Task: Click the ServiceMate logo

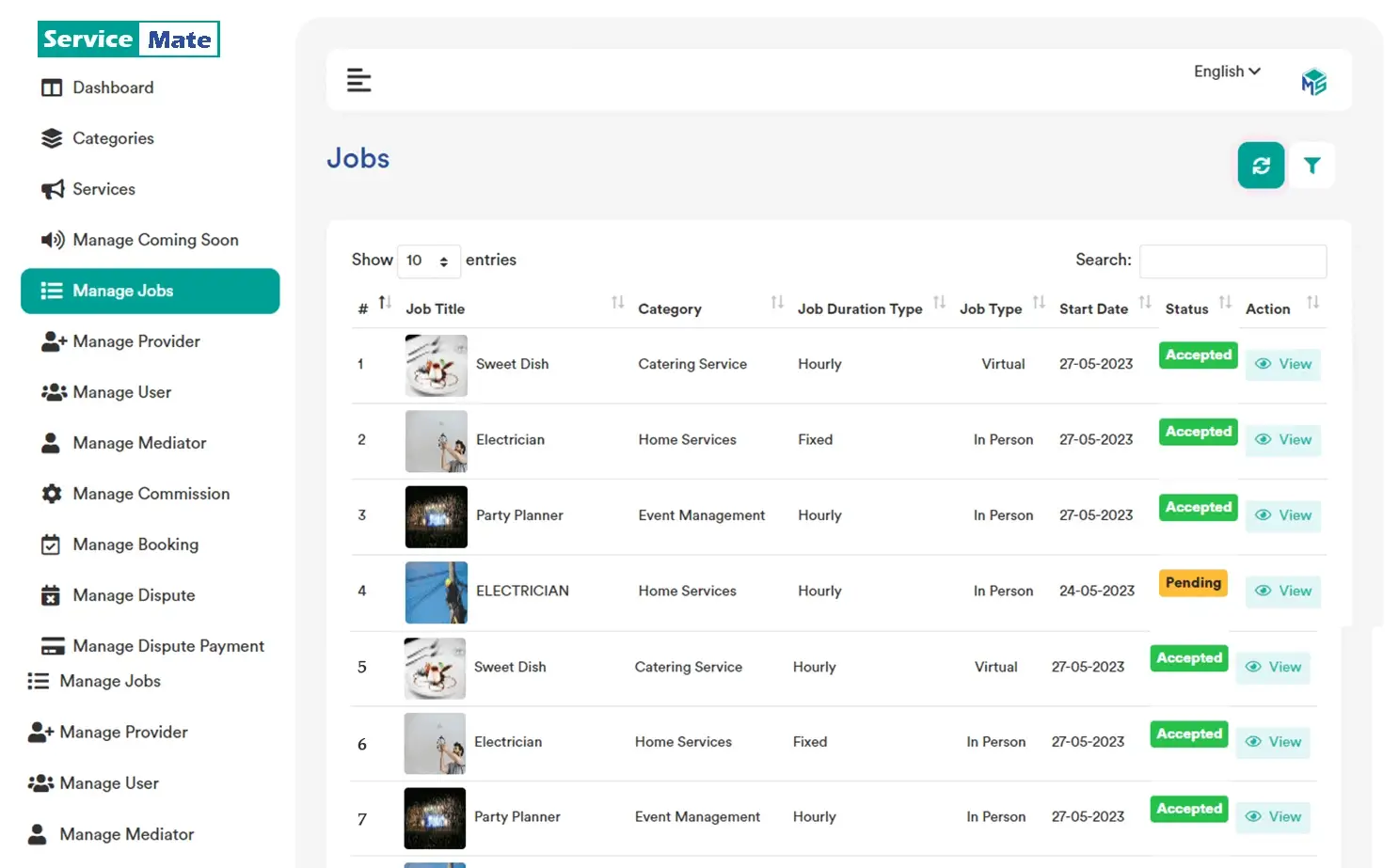Action: point(128,39)
